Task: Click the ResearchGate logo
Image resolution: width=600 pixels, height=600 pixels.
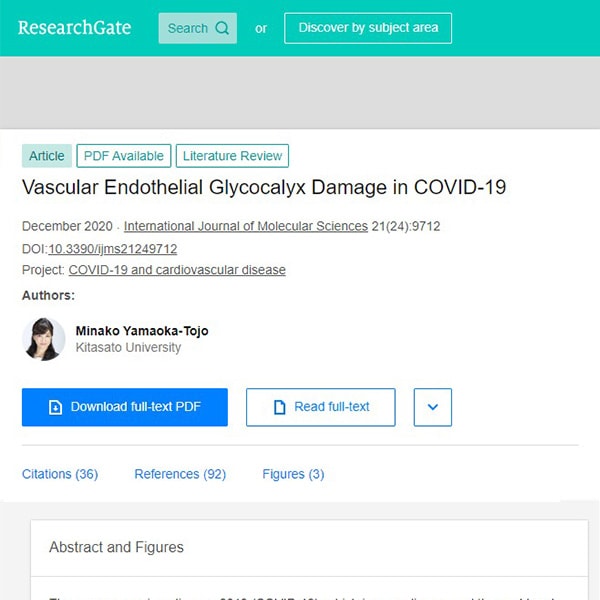Action: point(74,28)
